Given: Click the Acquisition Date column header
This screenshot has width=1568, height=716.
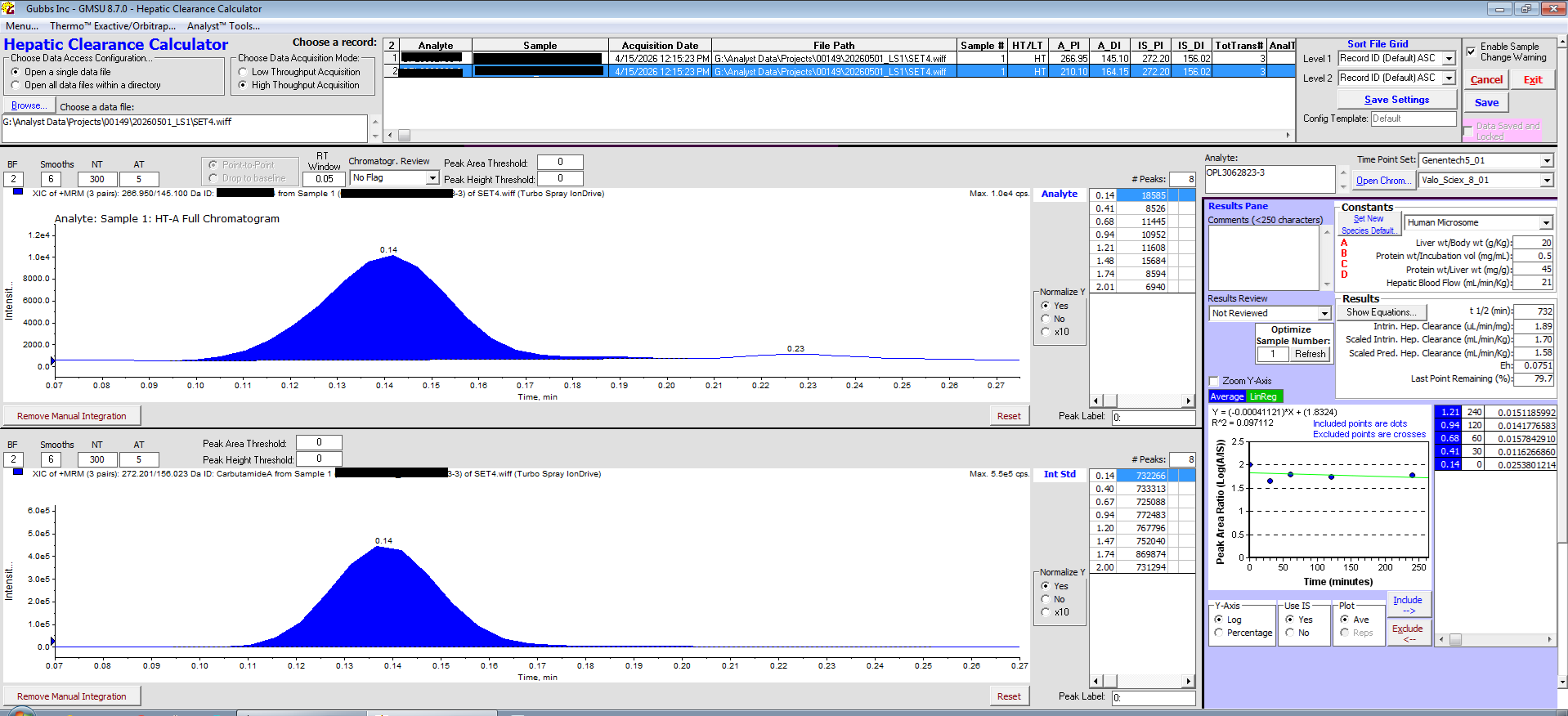Looking at the screenshot, I should (x=660, y=46).
